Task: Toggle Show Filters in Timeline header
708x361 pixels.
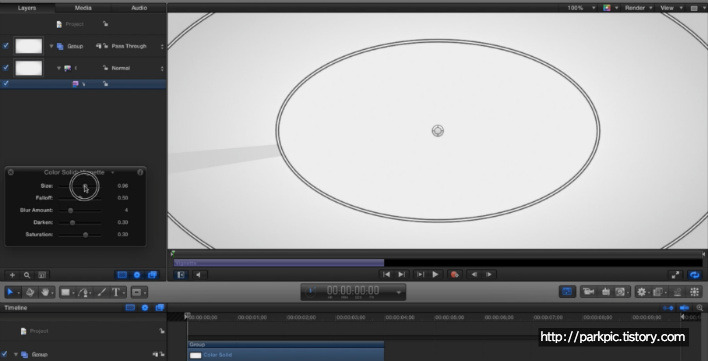Action: pos(160,308)
